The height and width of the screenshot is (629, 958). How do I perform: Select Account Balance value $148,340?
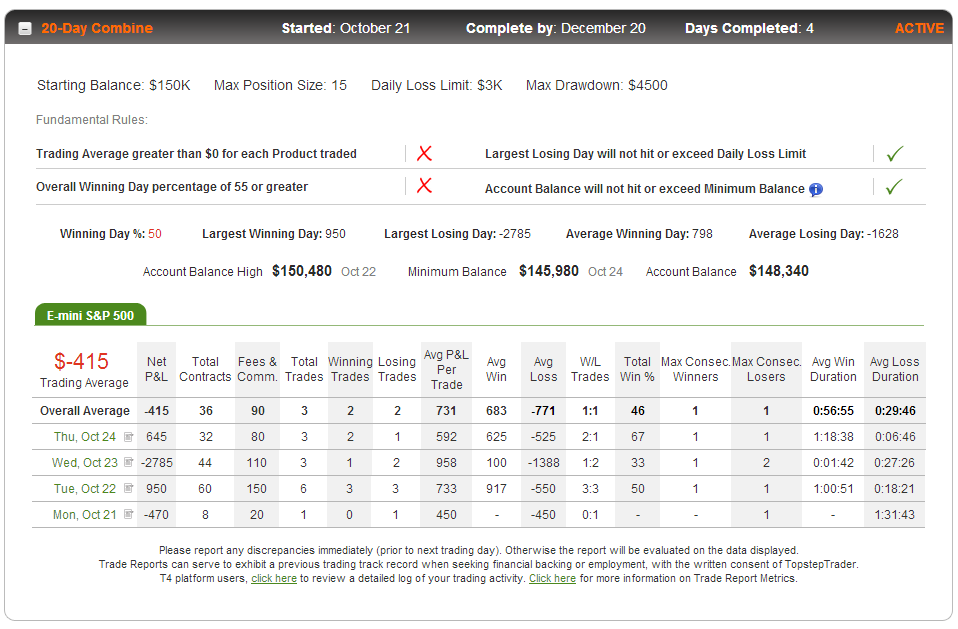(x=779, y=271)
